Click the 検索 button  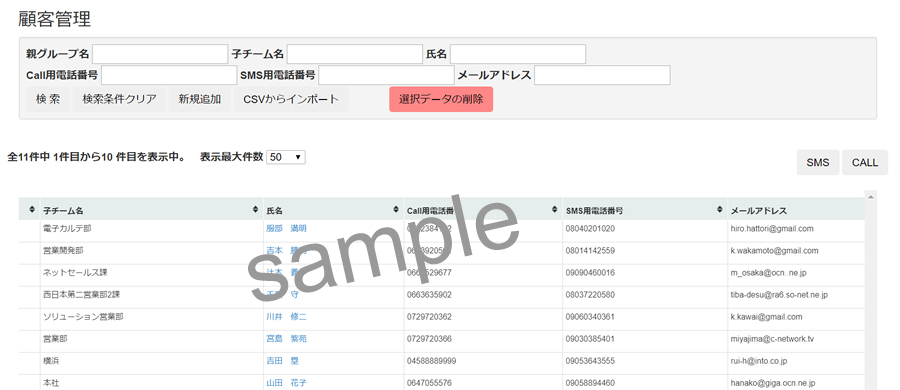pos(48,99)
